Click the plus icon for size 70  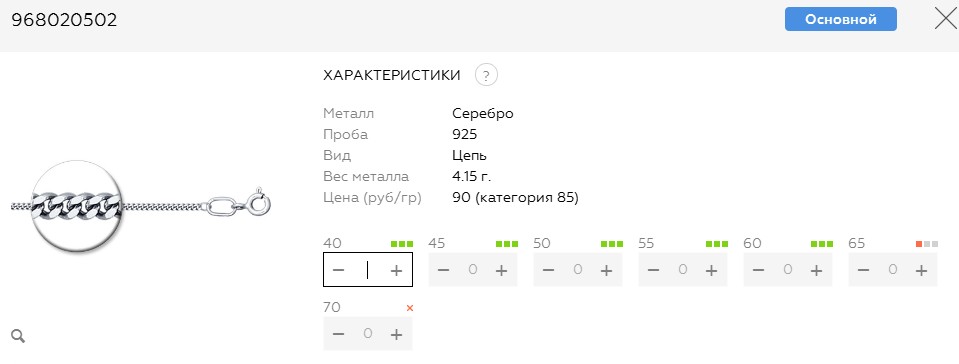(396, 334)
